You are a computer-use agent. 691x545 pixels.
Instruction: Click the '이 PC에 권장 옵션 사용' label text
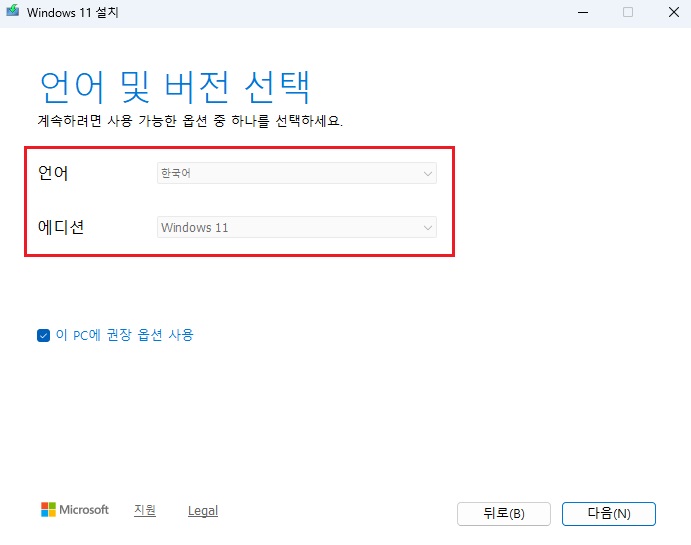[x=125, y=335]
